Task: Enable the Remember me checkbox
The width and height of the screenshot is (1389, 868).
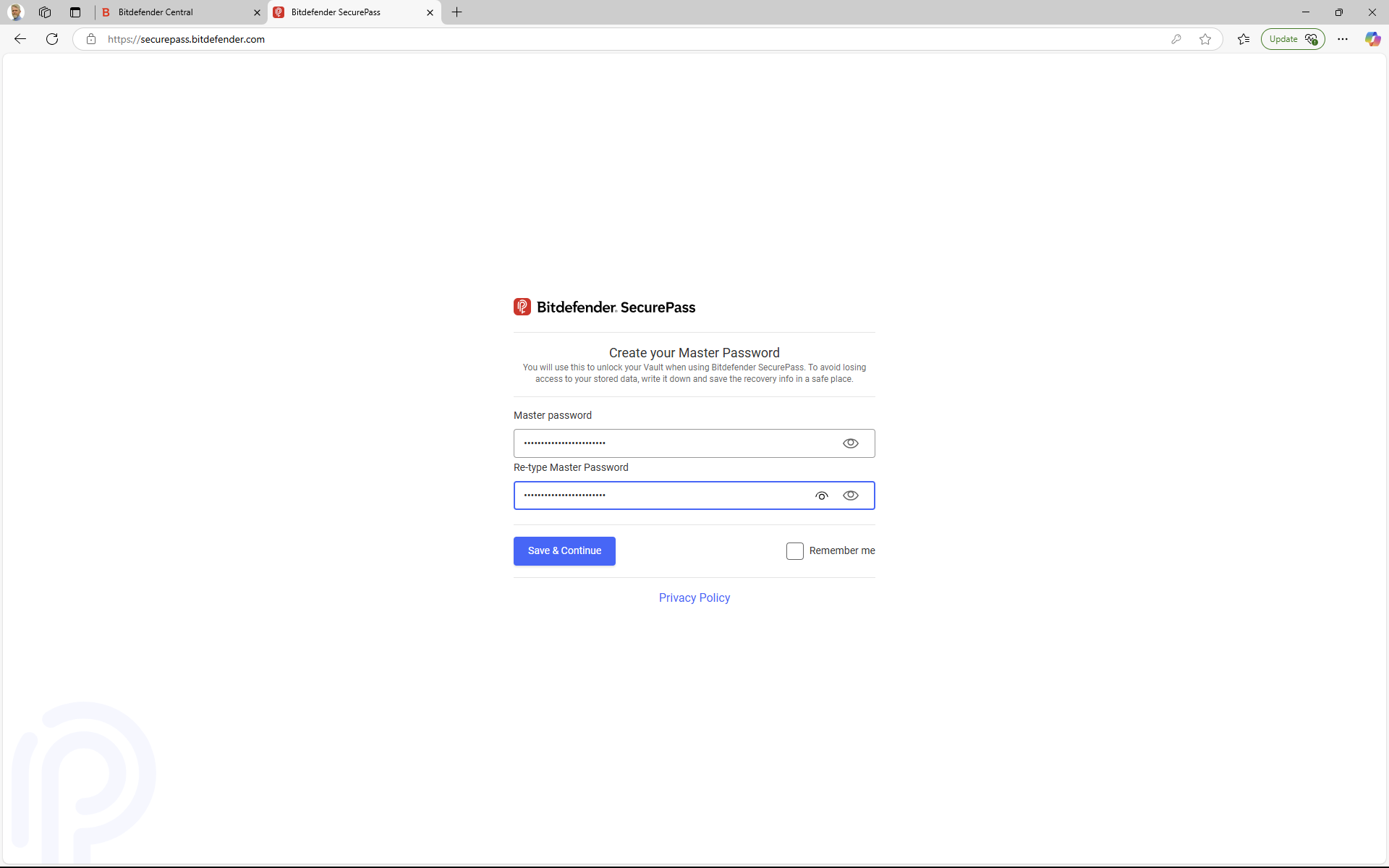Action: [x=795, y=550]
